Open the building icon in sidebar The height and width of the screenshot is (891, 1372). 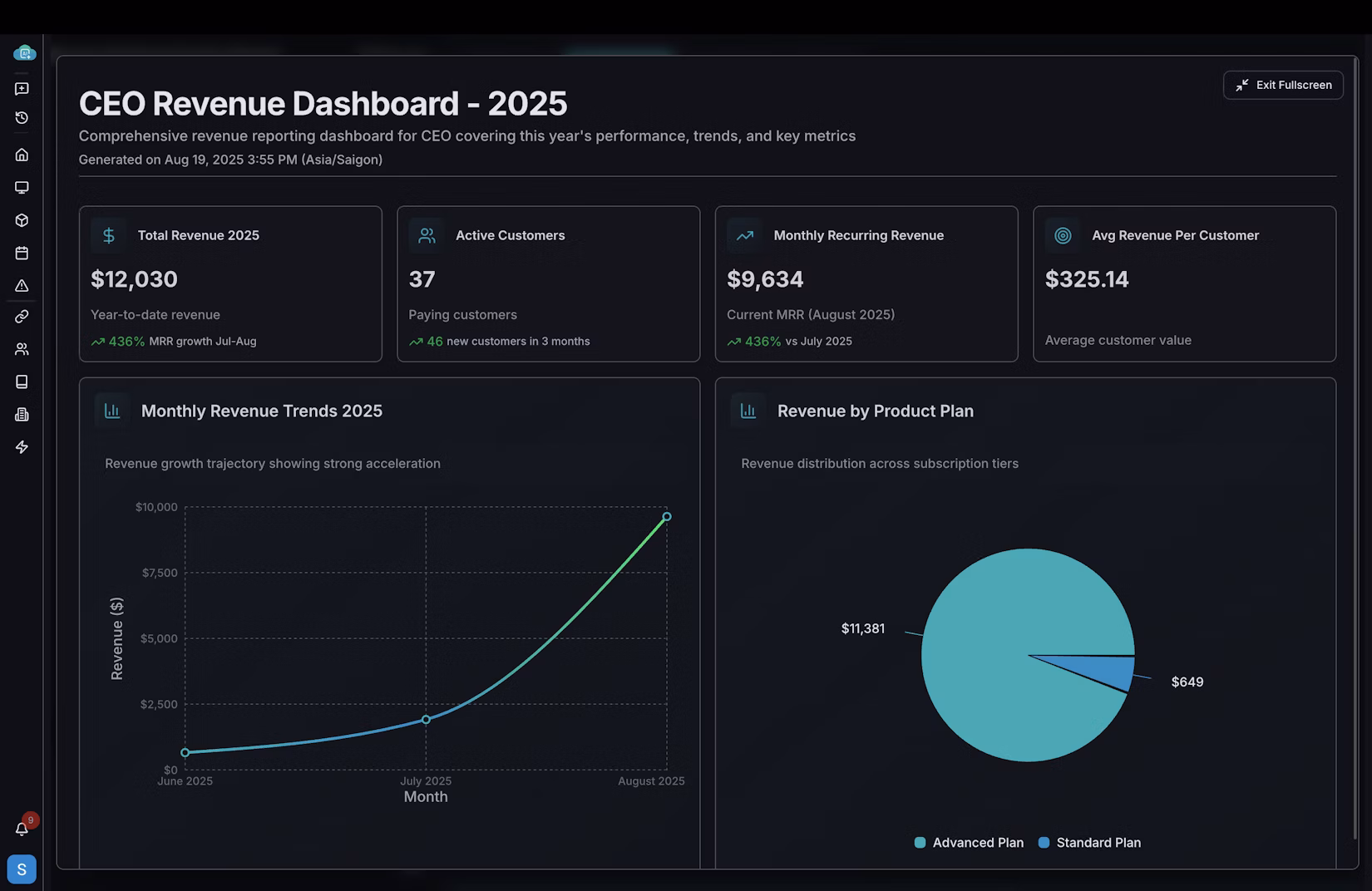click(x=22, y=415)
